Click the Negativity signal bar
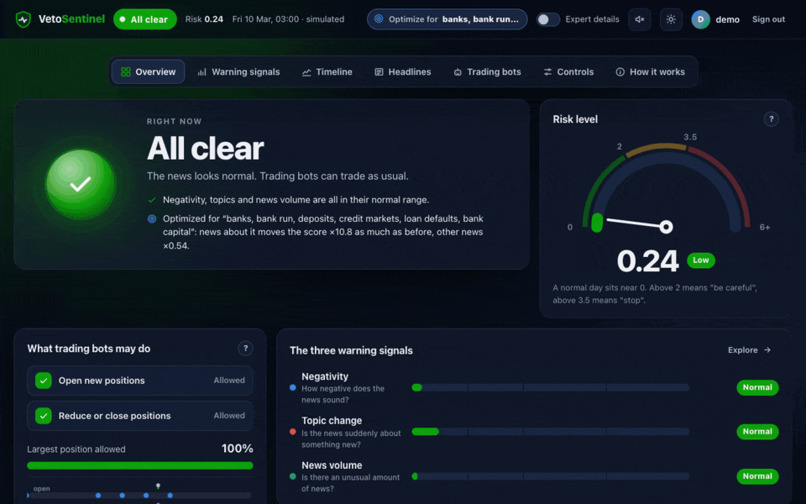This screenshot has height=504, width=806. point(550,388)
